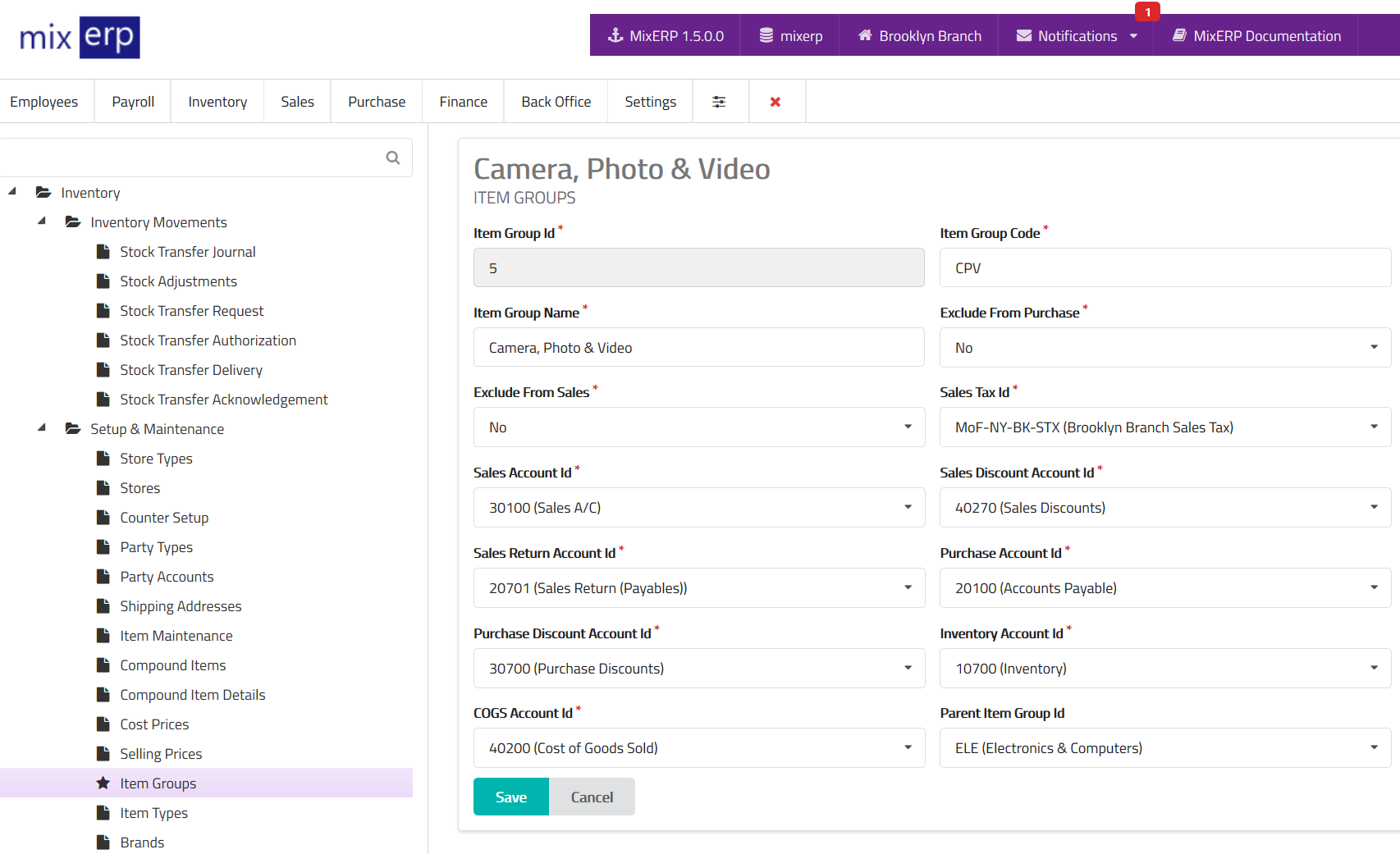Click the Item Group Code input field

point(1164,268)
